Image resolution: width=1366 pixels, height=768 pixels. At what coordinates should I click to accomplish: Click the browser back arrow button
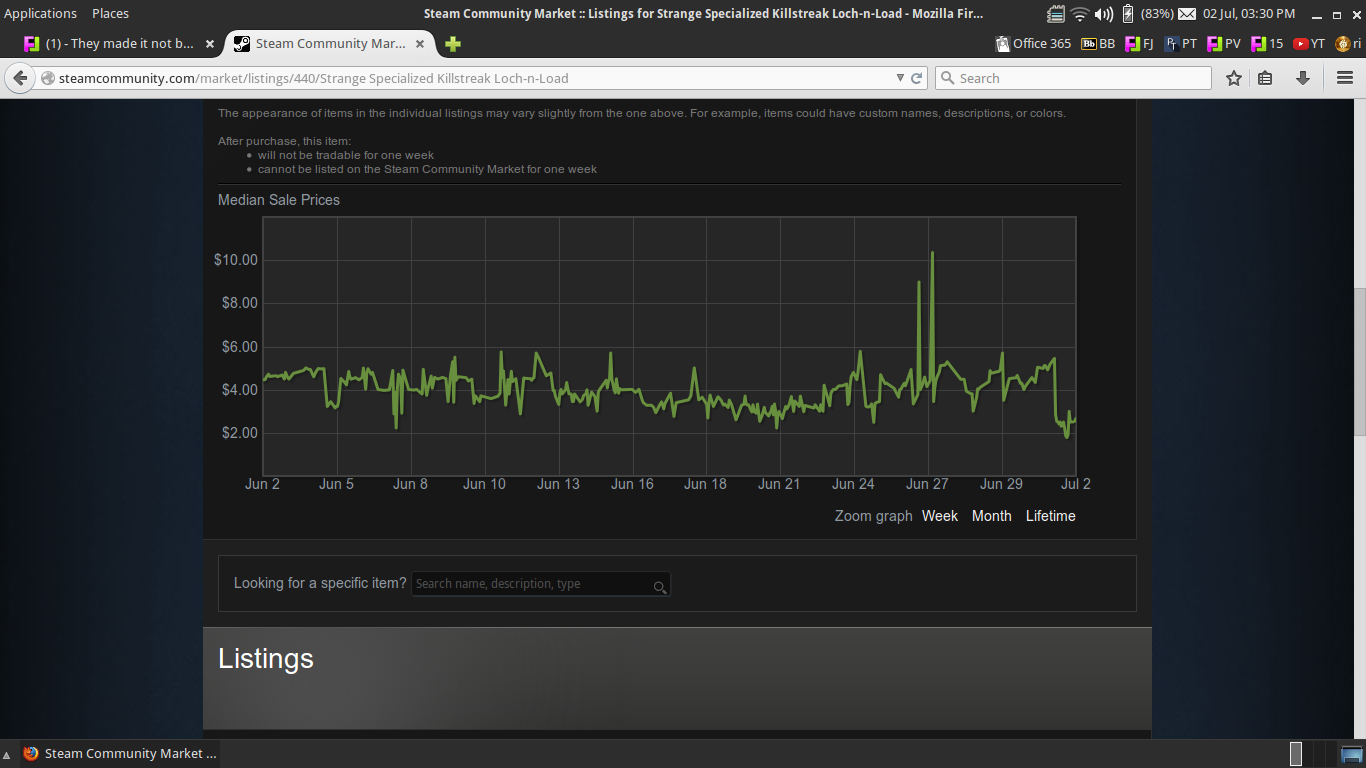click(20, 78)
